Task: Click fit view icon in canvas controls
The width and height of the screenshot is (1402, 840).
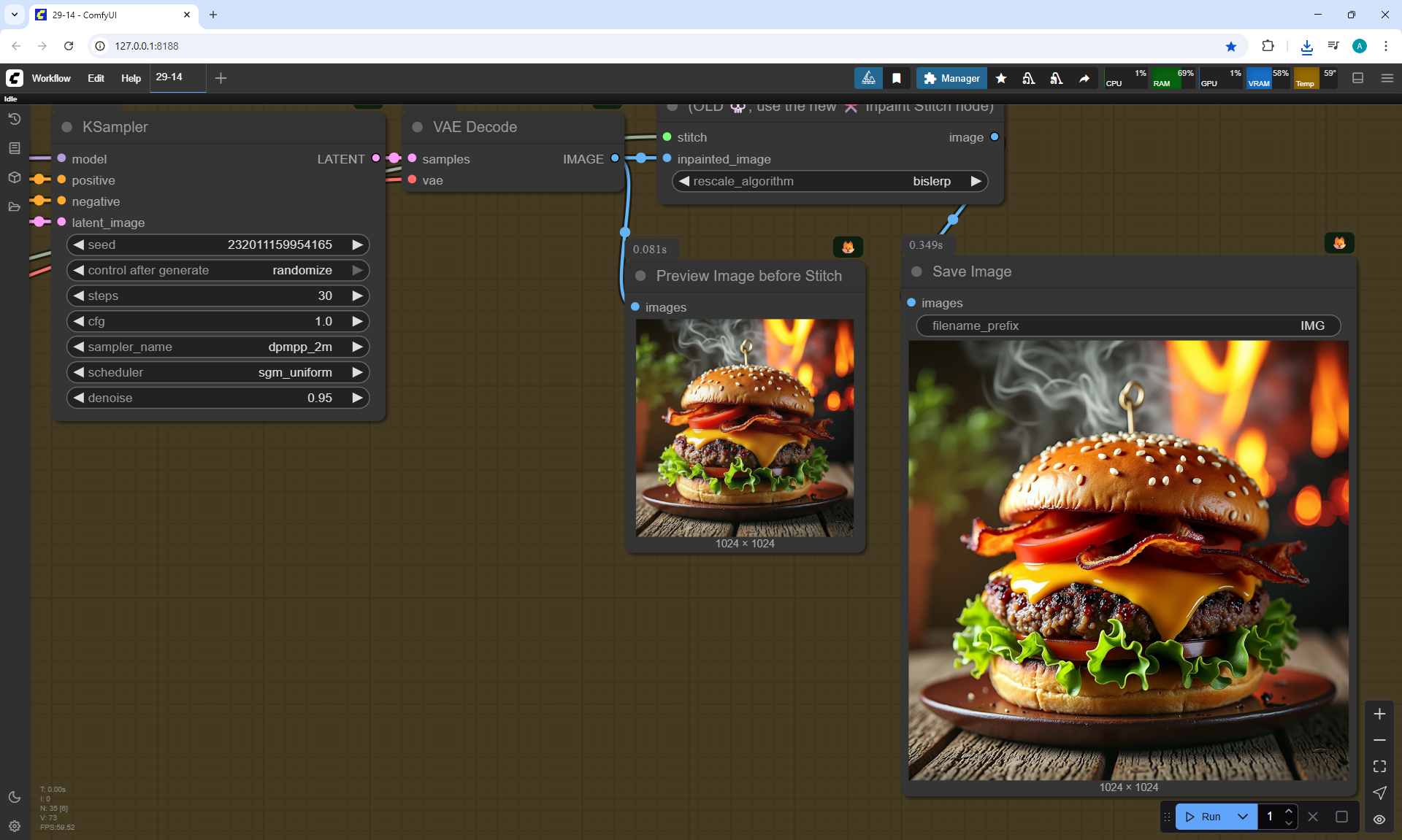Action: (x=1379, y=766)
